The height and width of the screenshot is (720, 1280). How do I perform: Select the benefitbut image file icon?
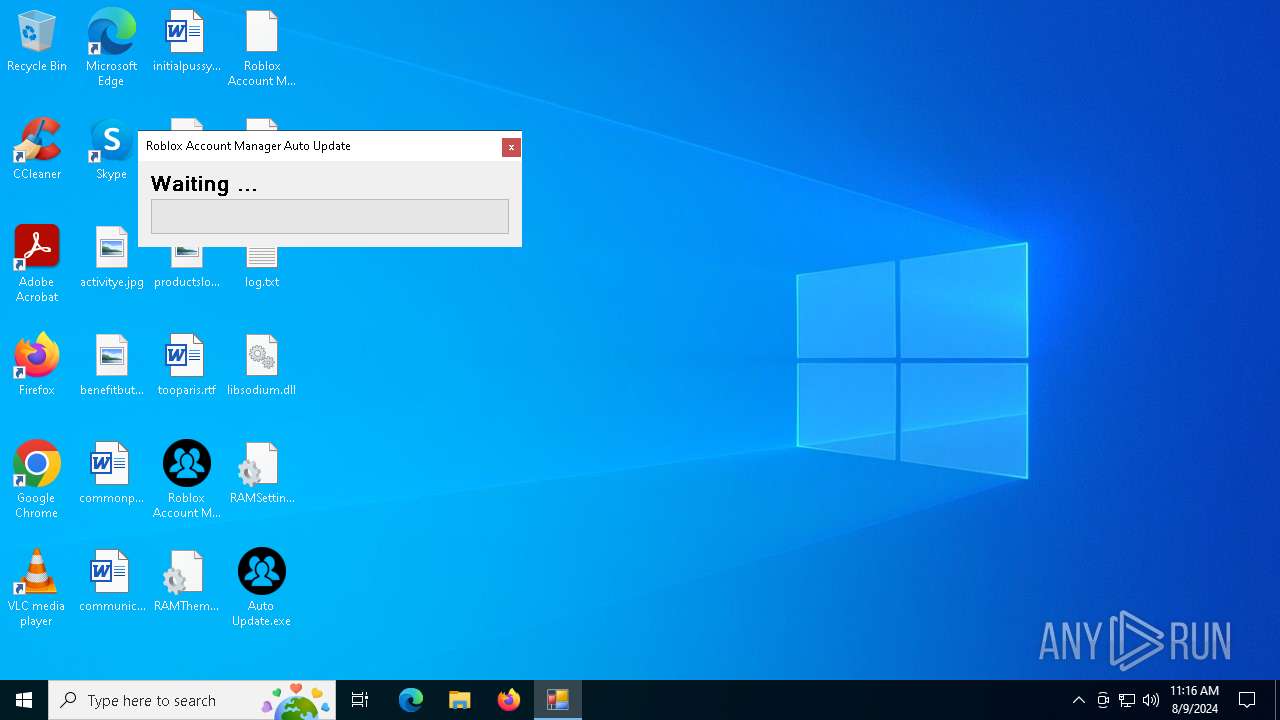click(111, 366)
